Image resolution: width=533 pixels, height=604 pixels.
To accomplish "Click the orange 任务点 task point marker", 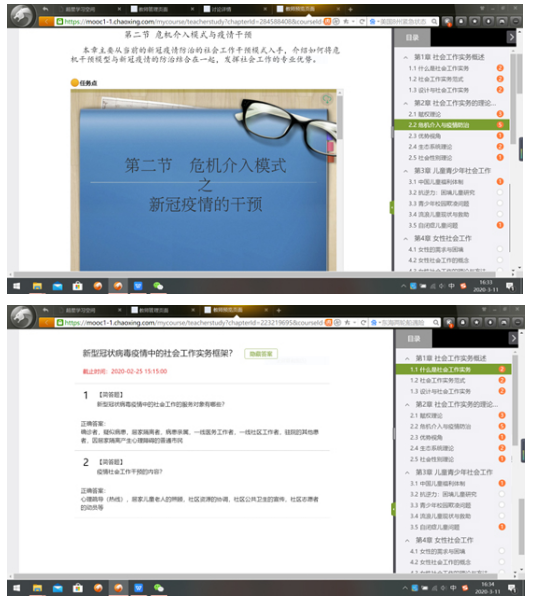I will point(75,83).
